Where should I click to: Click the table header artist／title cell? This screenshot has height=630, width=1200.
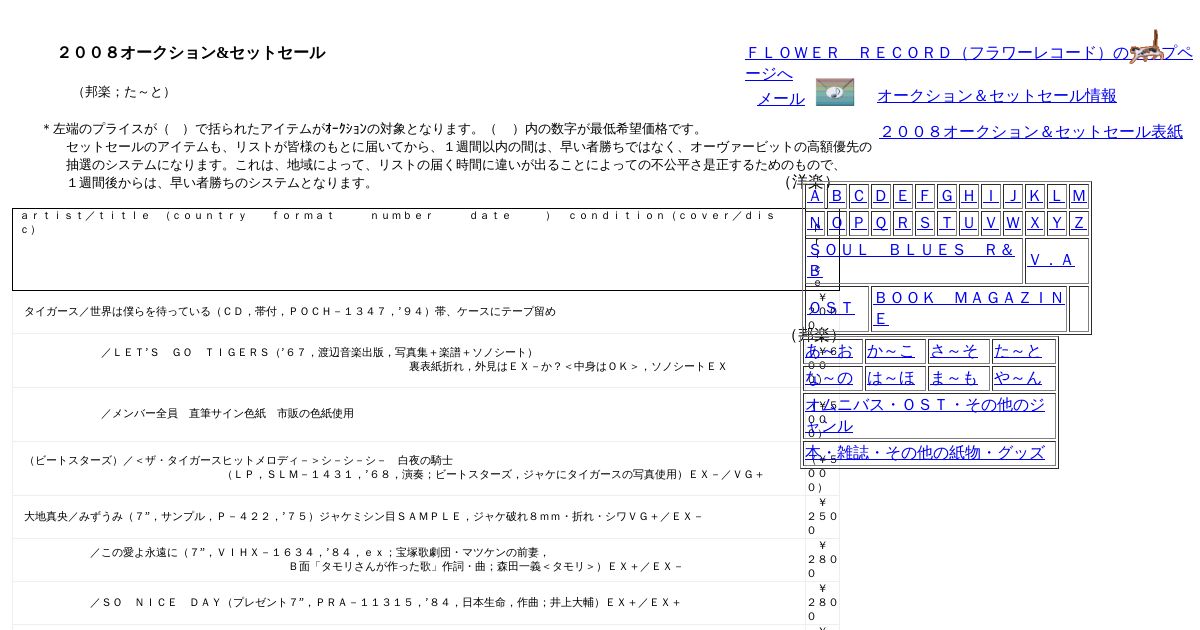tap(408, 249)
